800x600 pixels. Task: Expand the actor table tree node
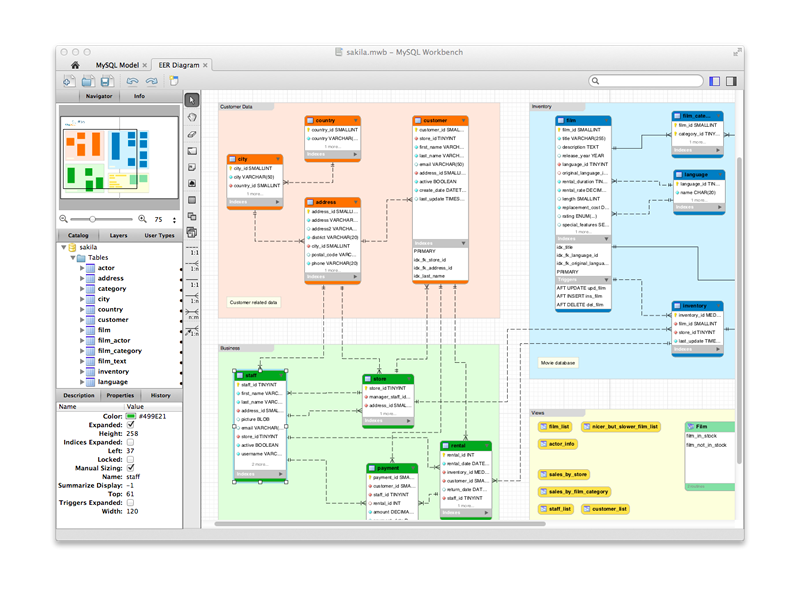[82, 268]
